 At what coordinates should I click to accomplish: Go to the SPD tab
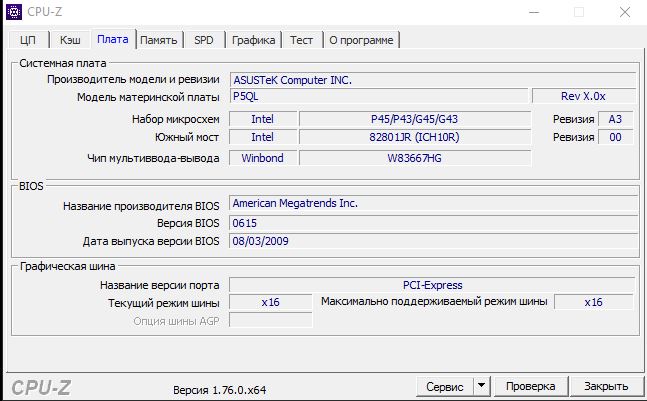click(x=204, y=40)
